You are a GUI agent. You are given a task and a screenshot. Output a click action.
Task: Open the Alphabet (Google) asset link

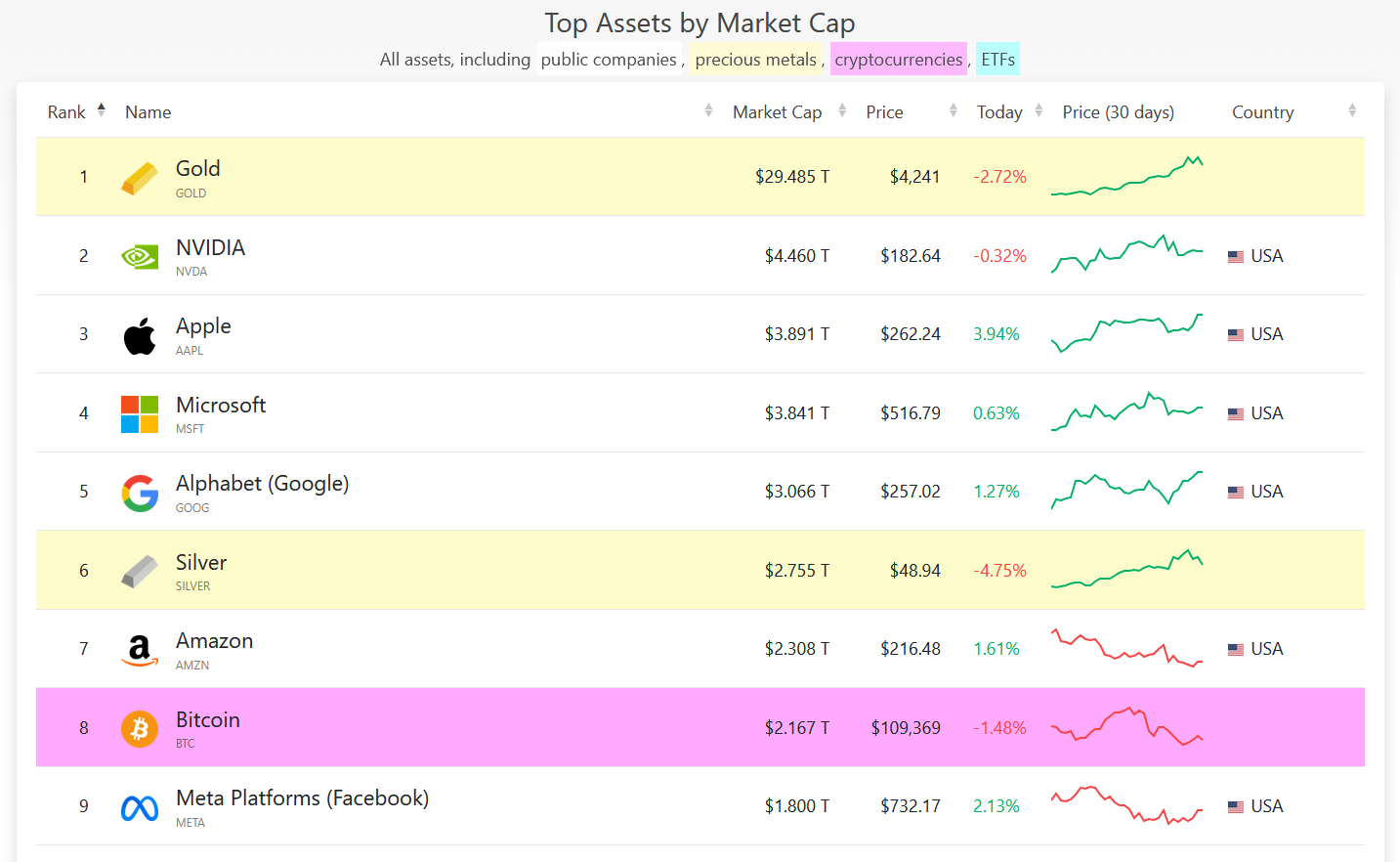(x=262, y=484)
